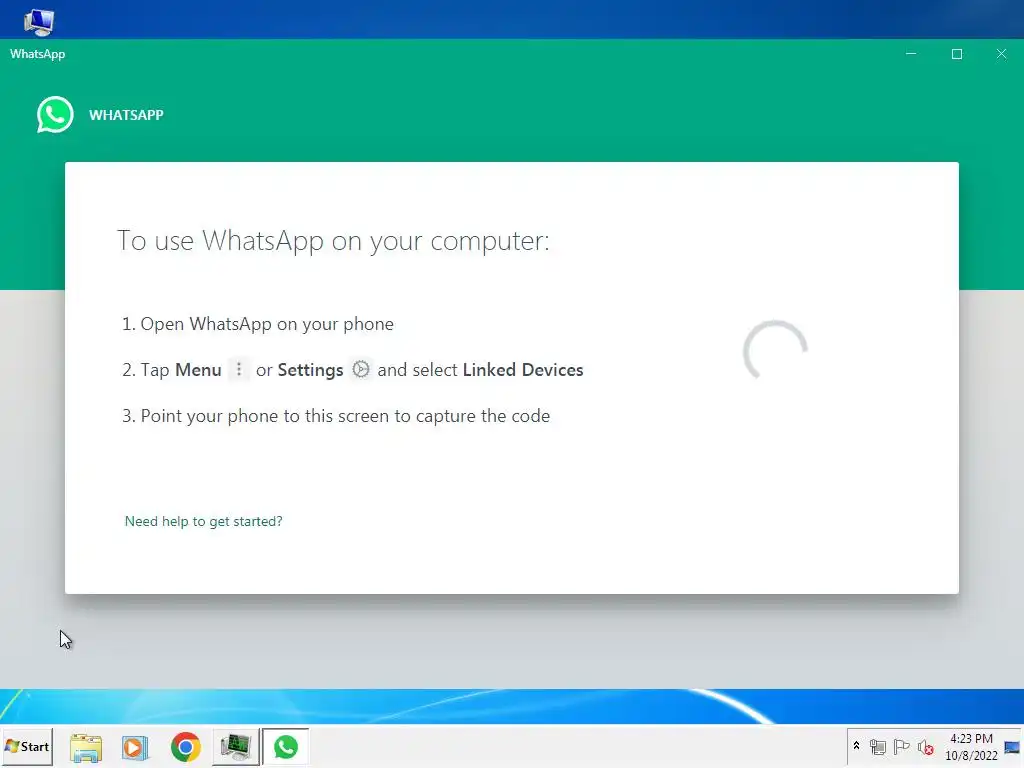Open the clock showing 4:23 PM

[x=971, y=746]
